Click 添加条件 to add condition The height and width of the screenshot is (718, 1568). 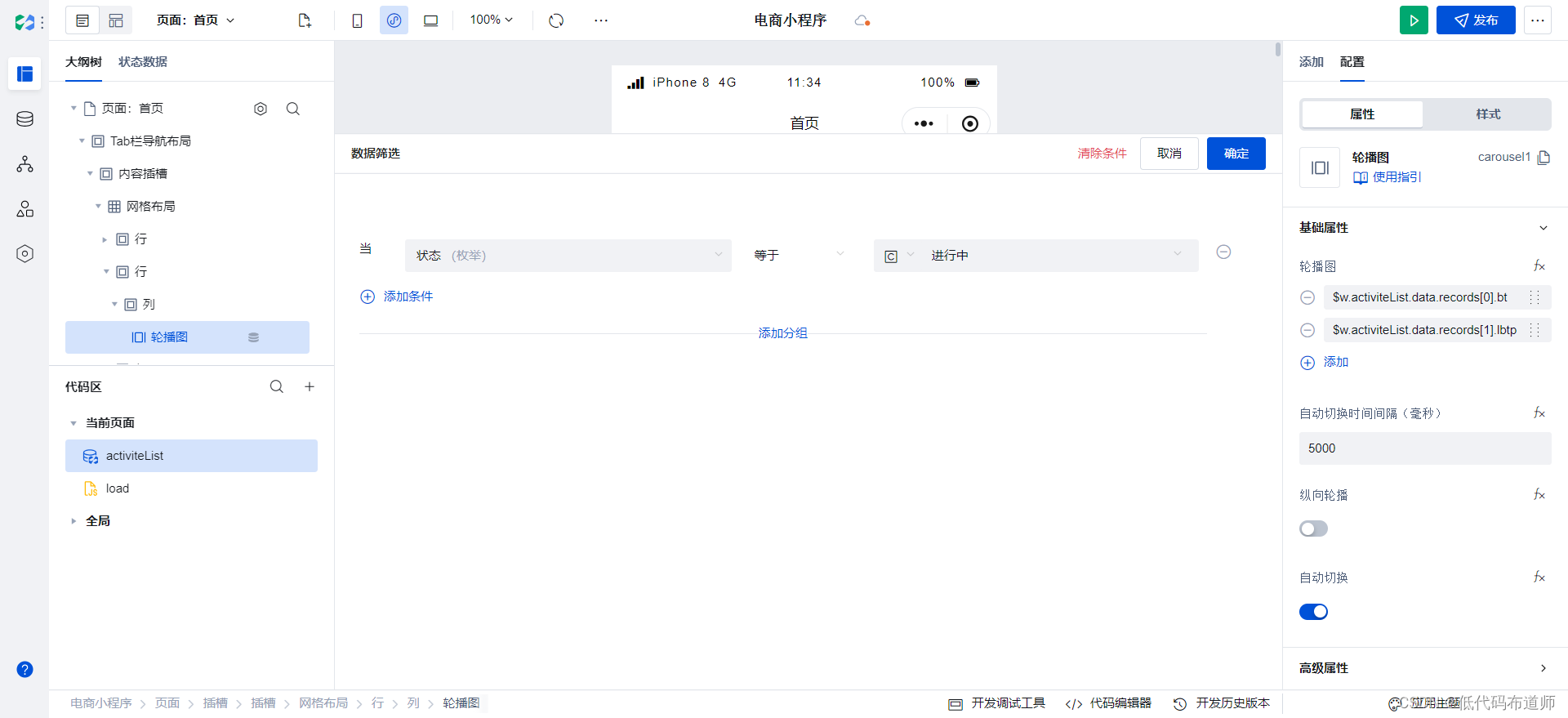pos(397,297)
